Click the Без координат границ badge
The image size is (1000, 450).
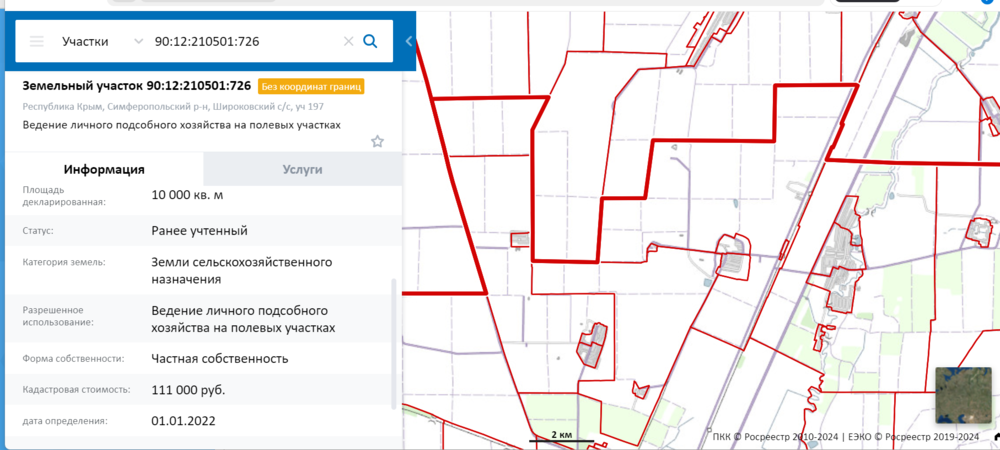(x=311, y=86)
